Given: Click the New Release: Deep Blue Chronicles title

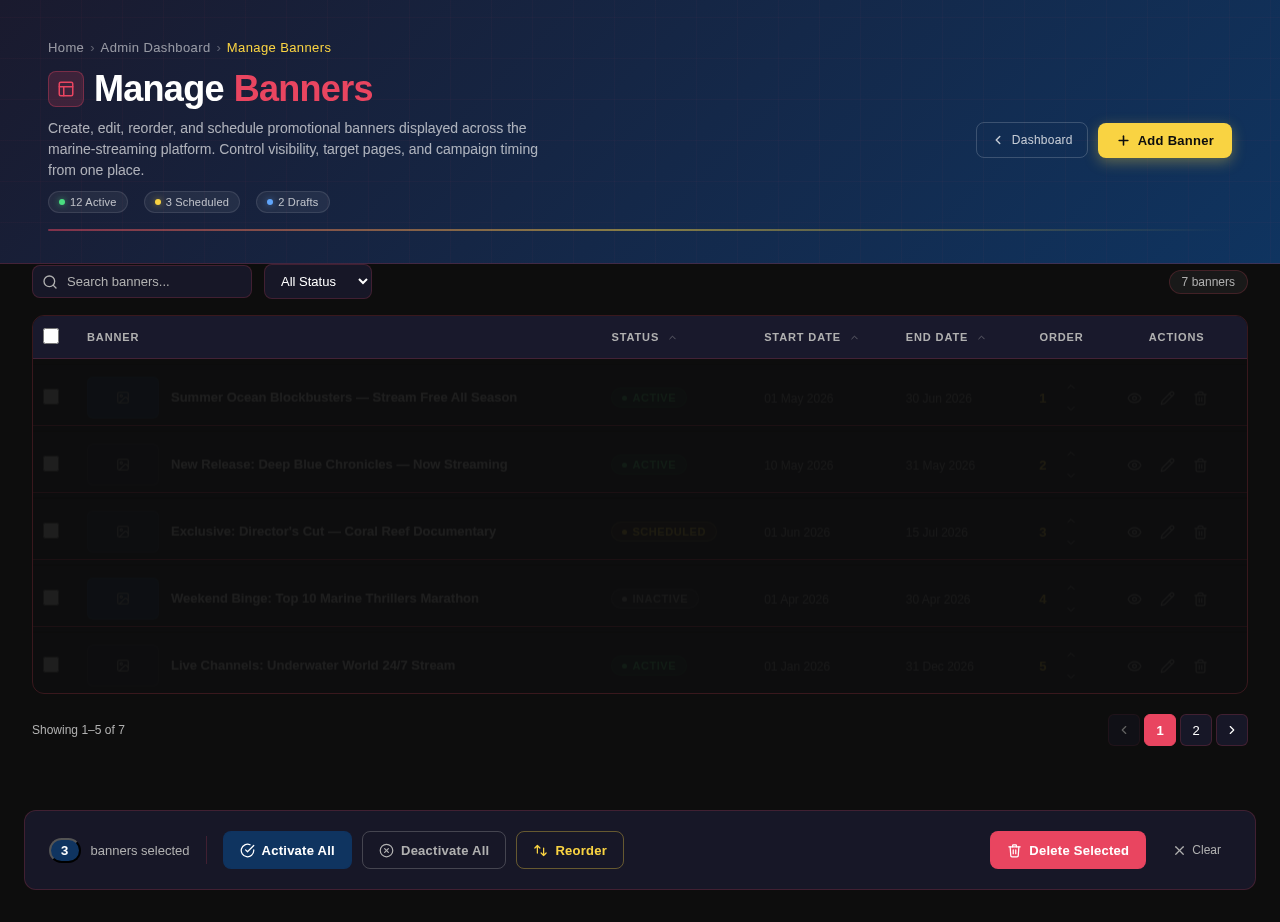Looking at the screenshot, I should (339, 464).
